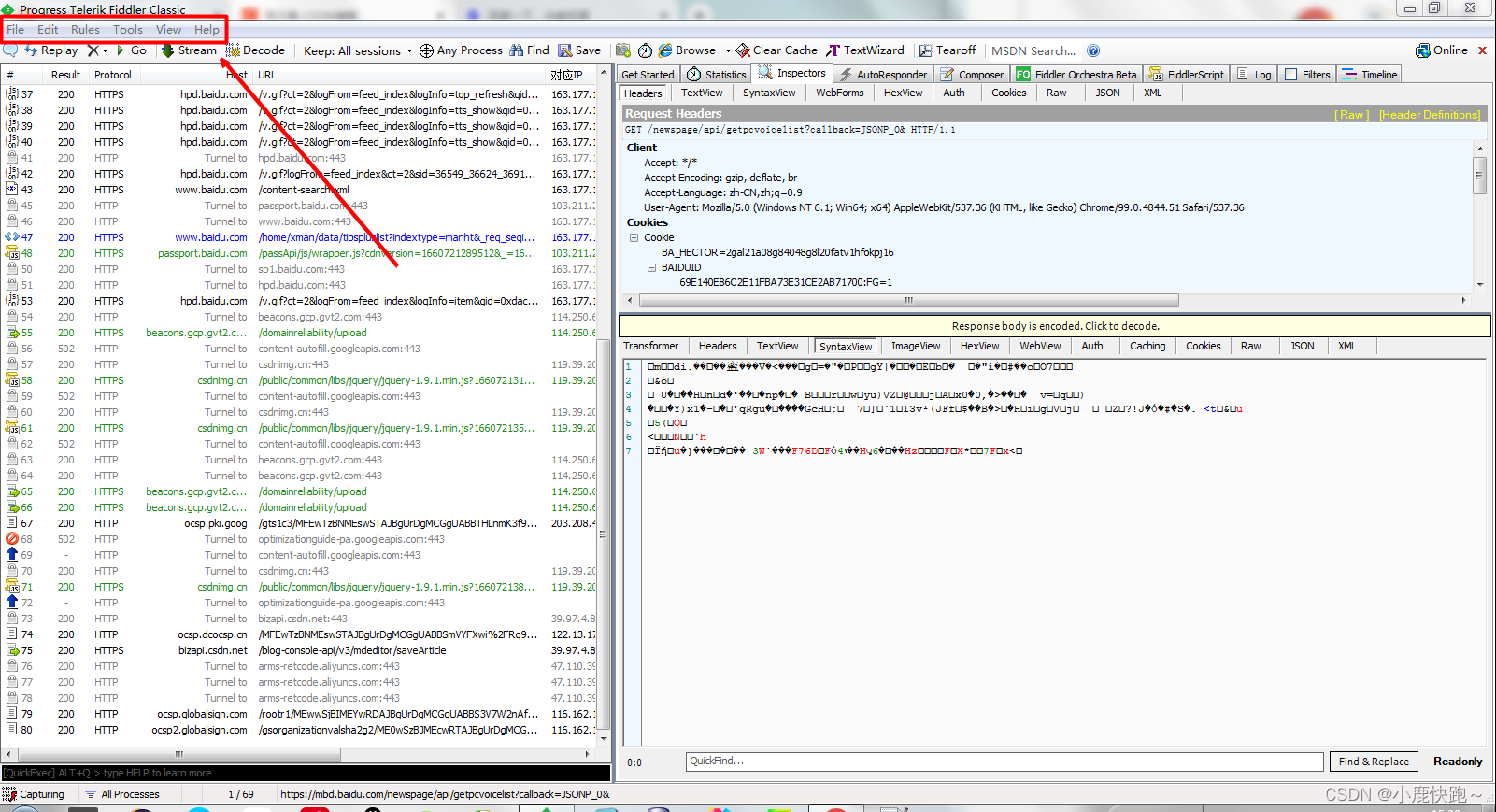Open the Rules menu
Viewport: 1496px width, 812px height.
85,30
